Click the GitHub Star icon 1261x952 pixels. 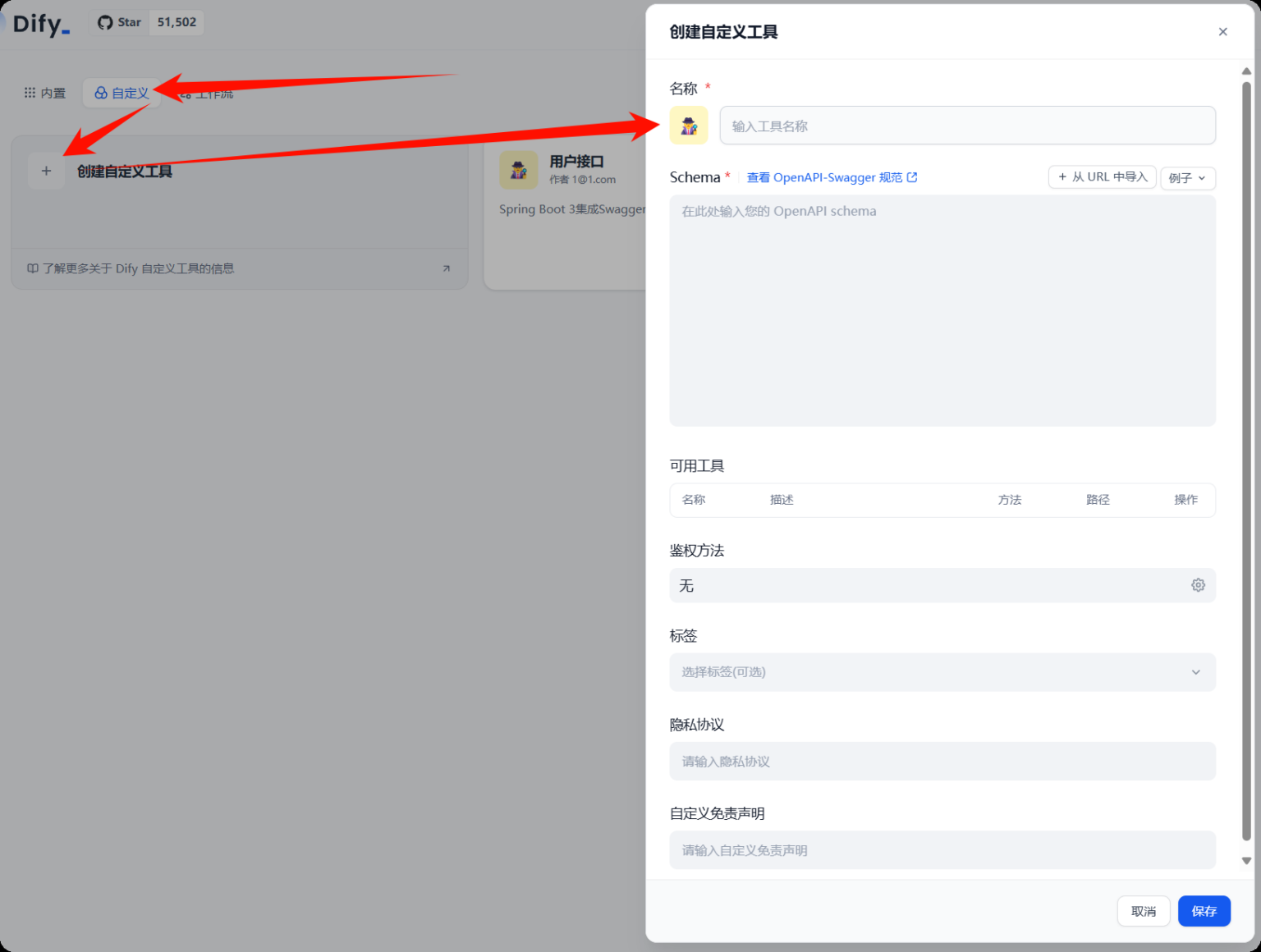(x=105, y=22)
